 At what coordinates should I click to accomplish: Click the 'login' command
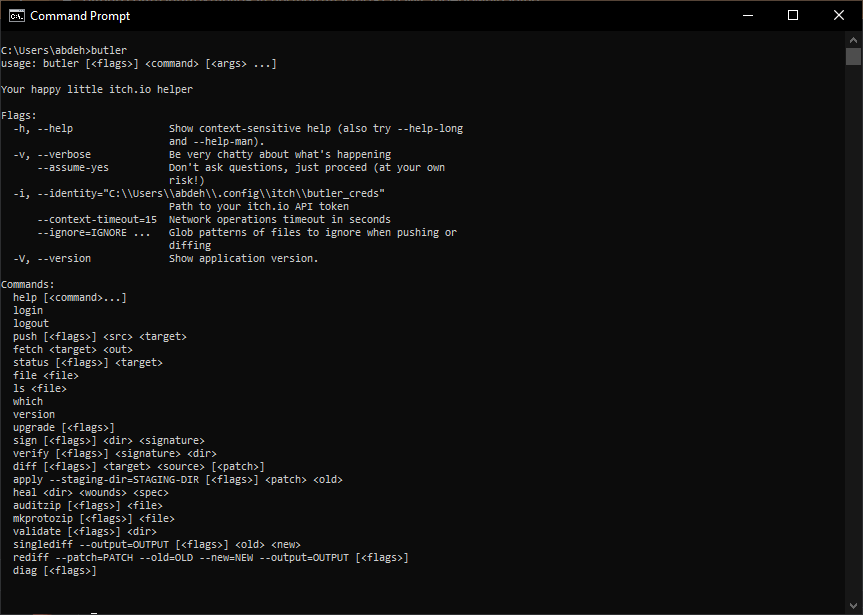point(28,311)
